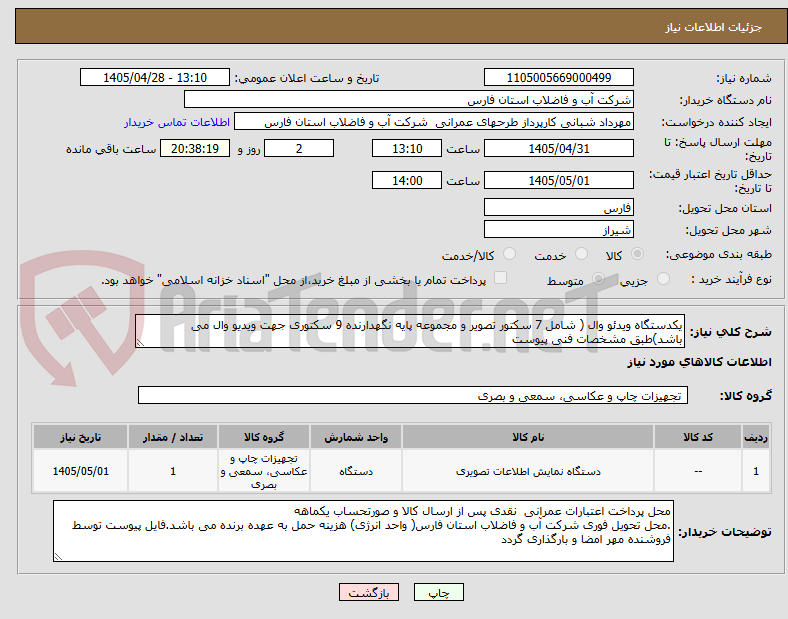
Task: Click the ردیف column header
Action: [x=756, y=437]
